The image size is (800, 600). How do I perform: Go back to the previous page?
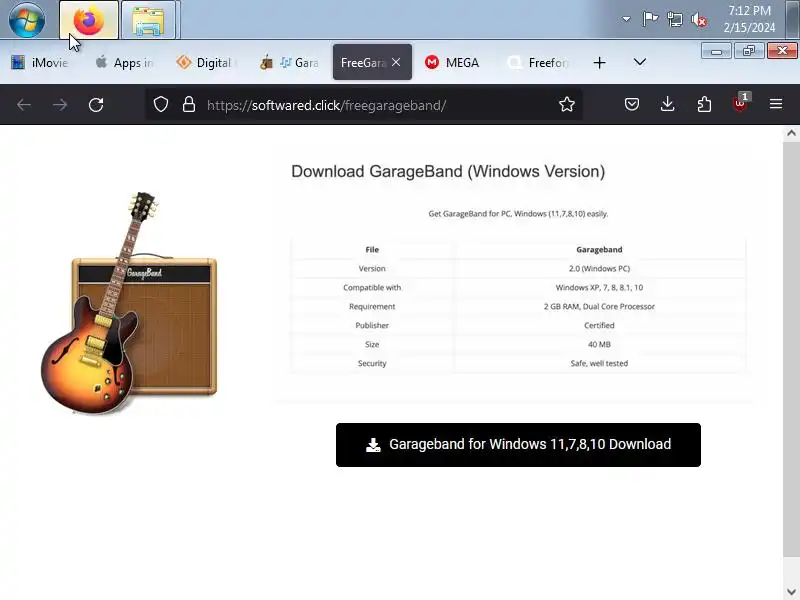click(24, 105)
